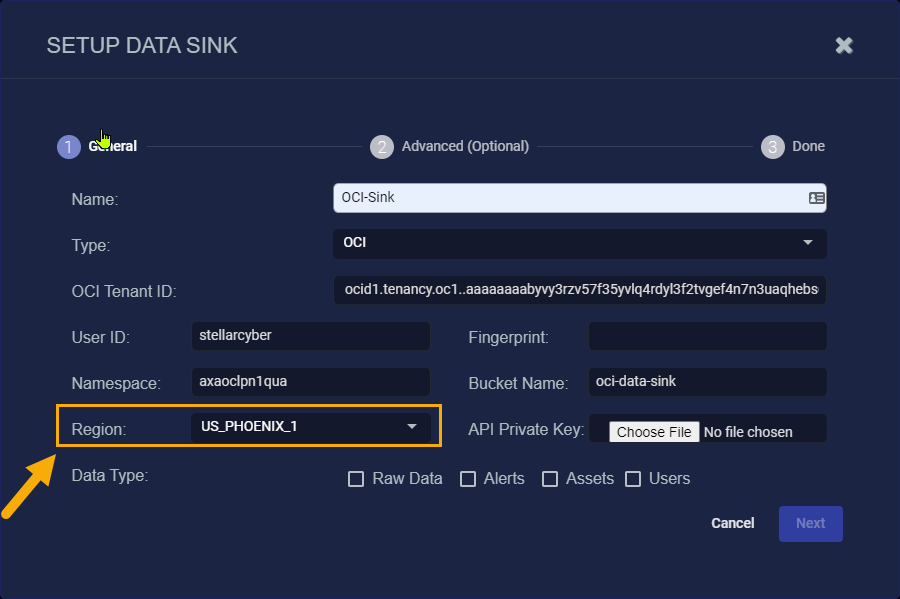Screen dimensions: 900x599
Task: Click the OCI Tenant ID field
Action: point(580,290)
